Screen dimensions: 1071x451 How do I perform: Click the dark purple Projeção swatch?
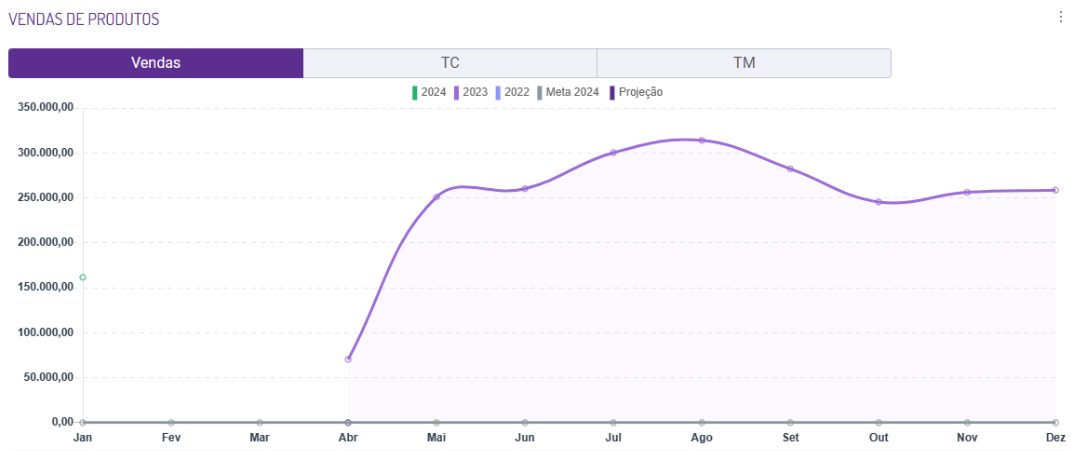612,92
